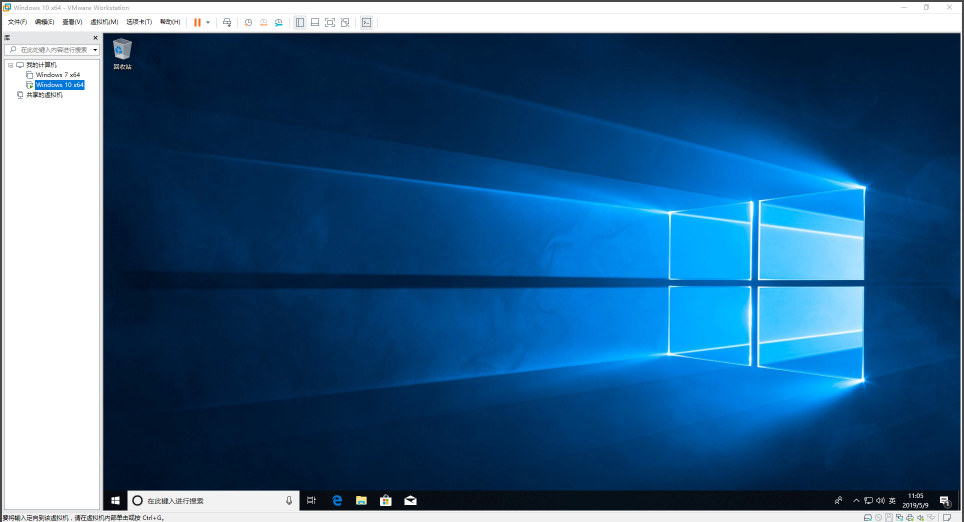This screenshot has width=964, height=522.
Task: Click the printer status bar icon
Action: point(910,518)
